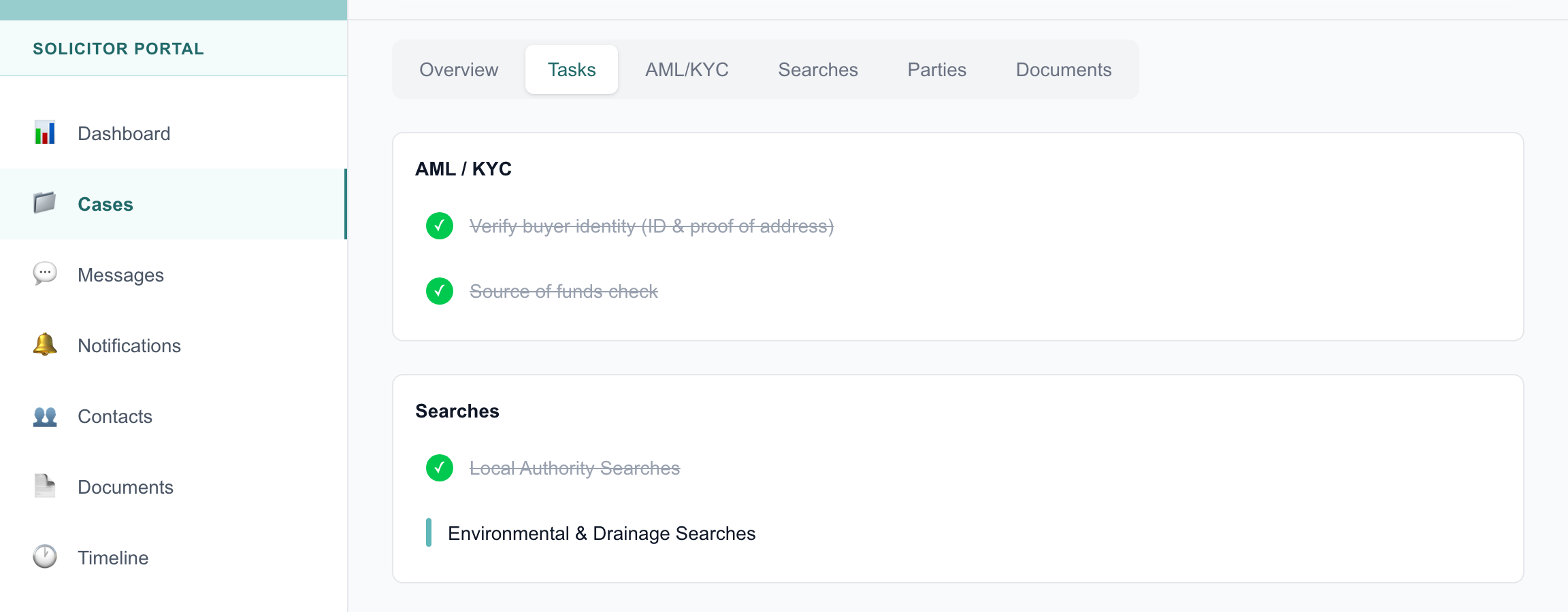Uncheck Verify buyer identity task checkmark
1568x612 pixels.
click(x=440, y=226)
